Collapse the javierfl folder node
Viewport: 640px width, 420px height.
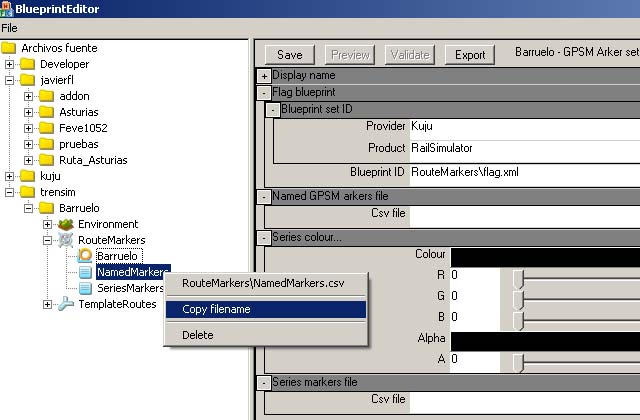(10, 80)
